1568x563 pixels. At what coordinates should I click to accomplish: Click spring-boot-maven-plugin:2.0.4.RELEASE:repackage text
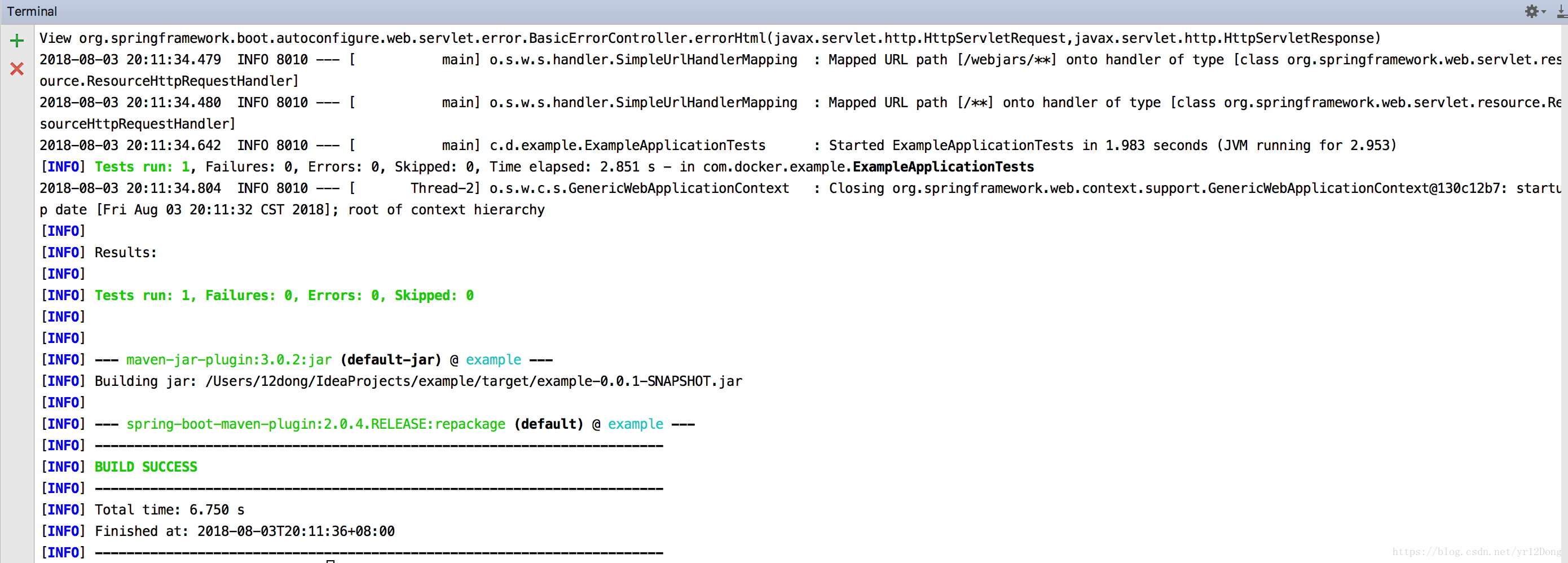316,424
